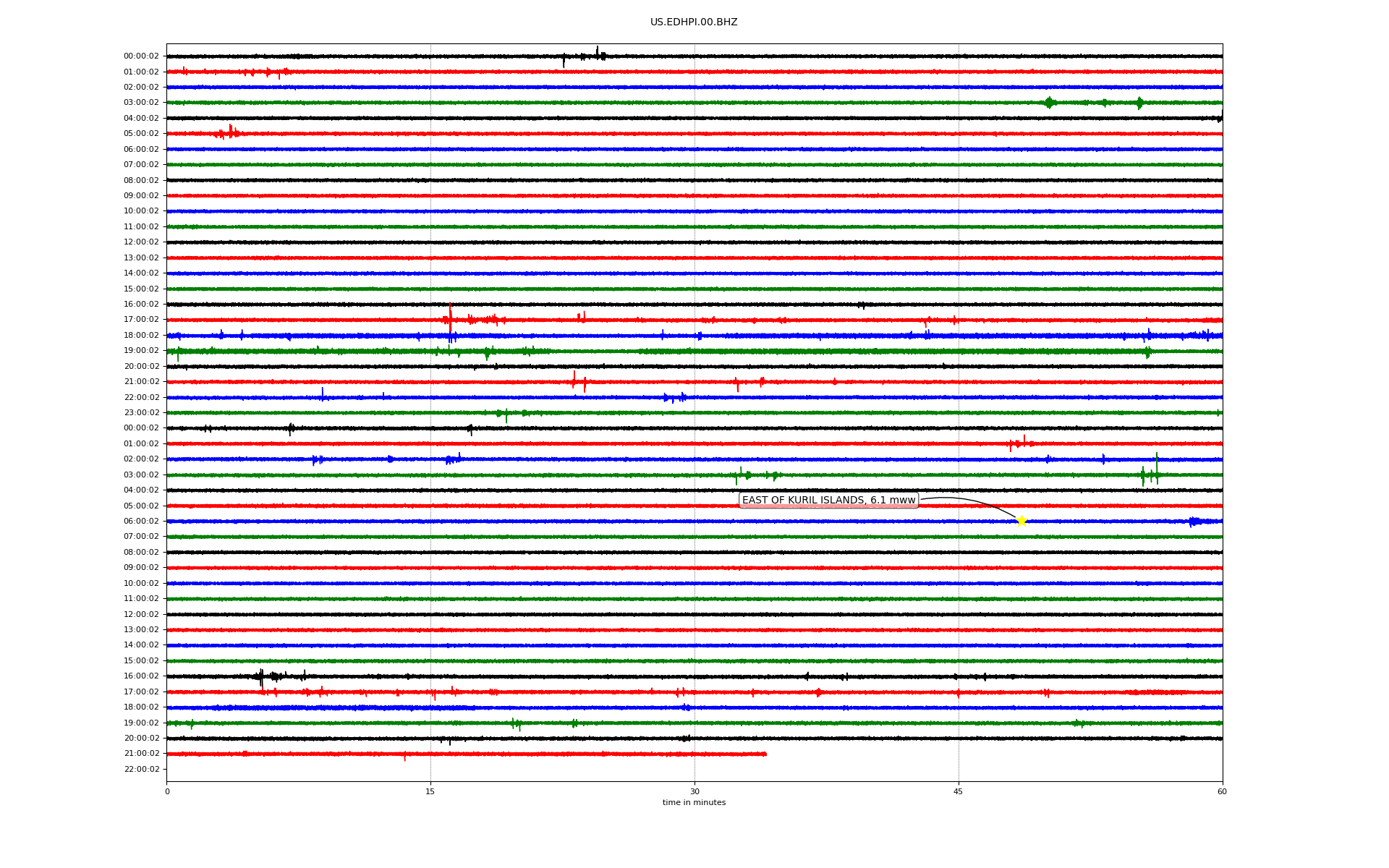Click x-axis tick label 45
The height and width of the screenshot is (868, 1389).
click(959, 791)
